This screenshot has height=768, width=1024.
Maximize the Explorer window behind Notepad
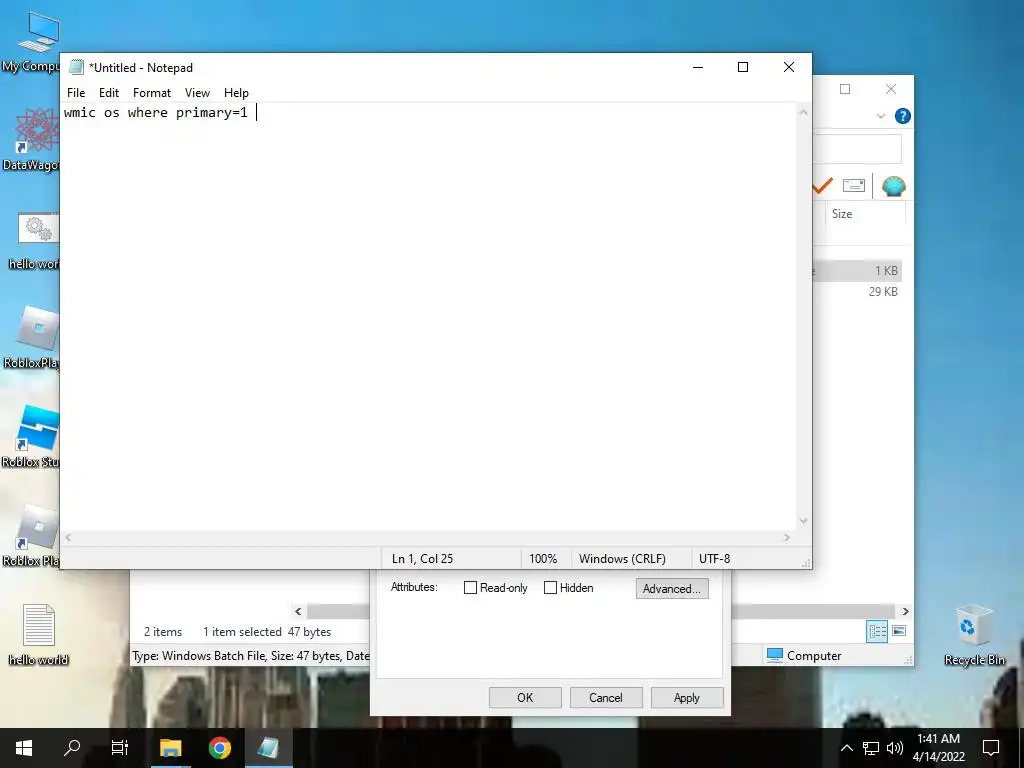pos(845,89)
